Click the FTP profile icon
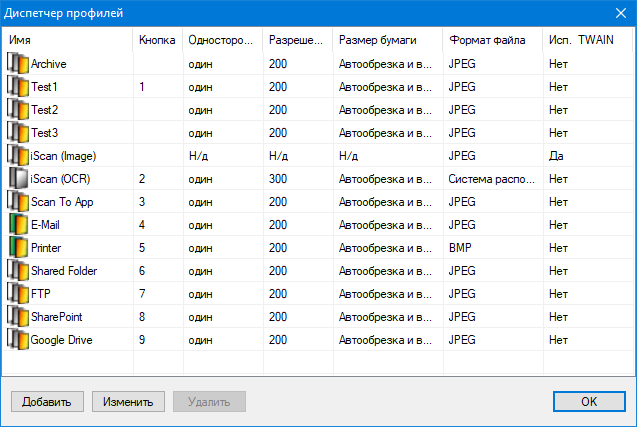The height and width of the screenshot is (427, 637). coord(18,293)
